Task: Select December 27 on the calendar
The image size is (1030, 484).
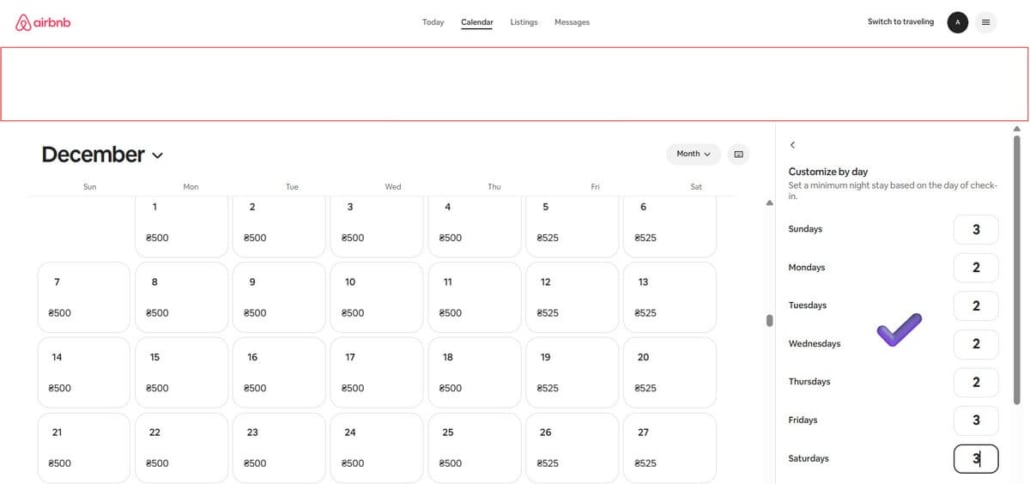Action: pos(670,448)
